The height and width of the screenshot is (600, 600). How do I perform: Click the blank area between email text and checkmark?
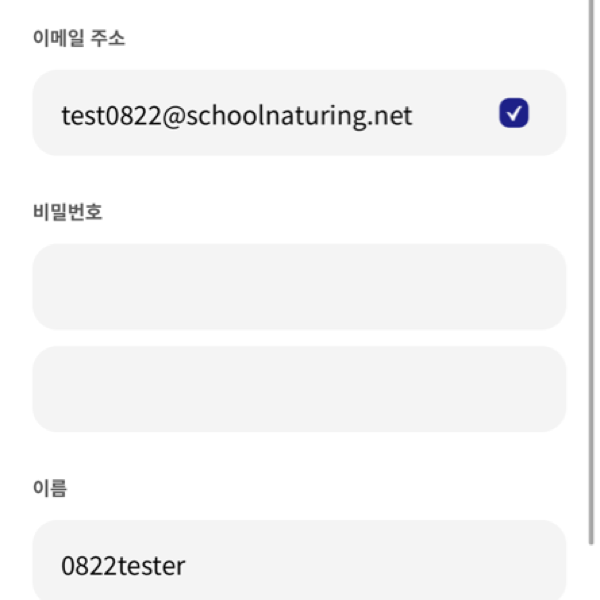[455, 114]
